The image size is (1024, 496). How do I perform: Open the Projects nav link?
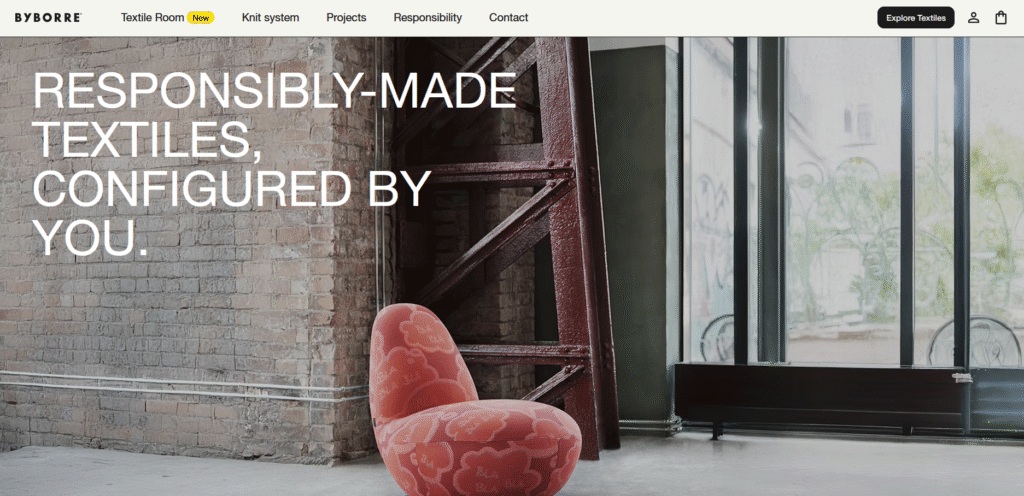pos(346,18)
